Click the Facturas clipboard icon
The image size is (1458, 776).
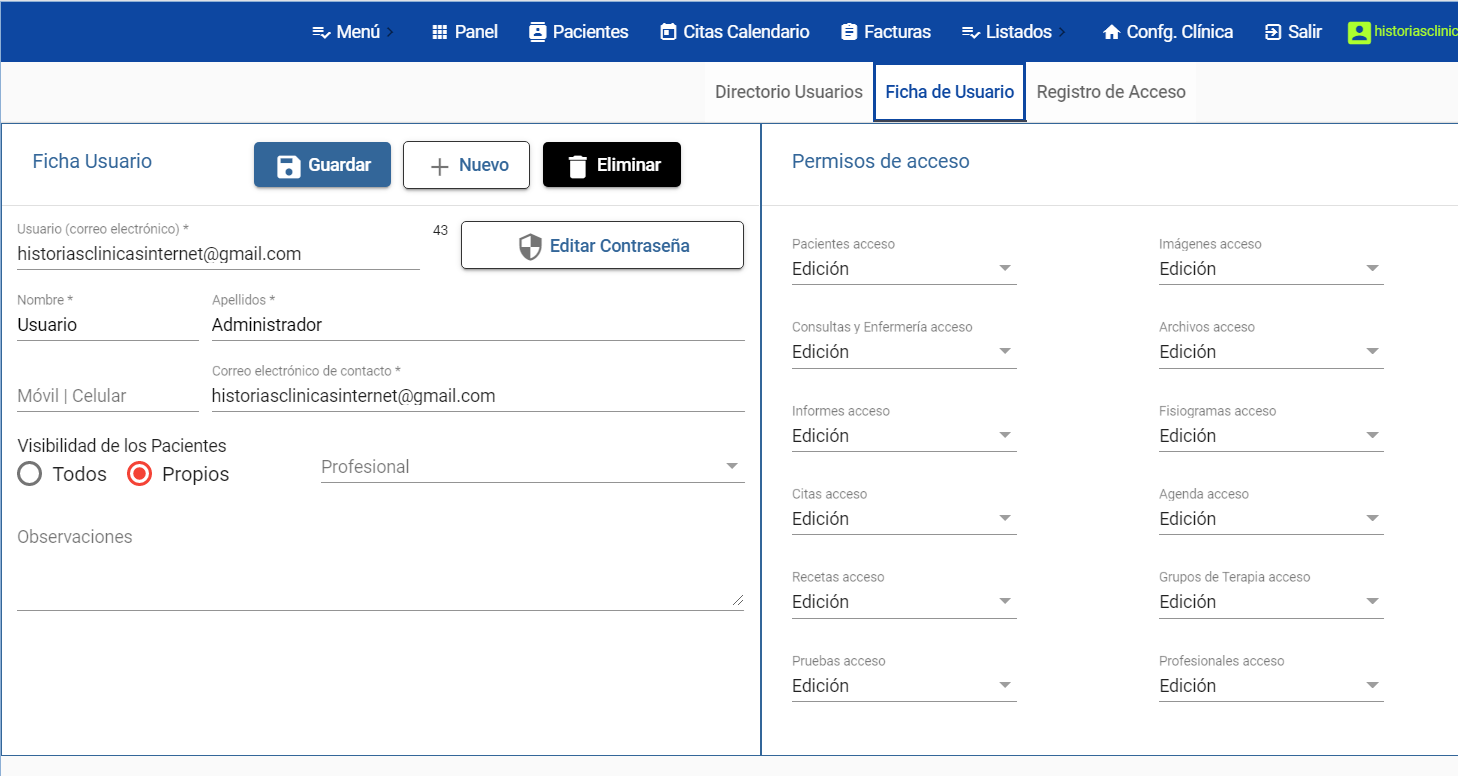[849, 32]
